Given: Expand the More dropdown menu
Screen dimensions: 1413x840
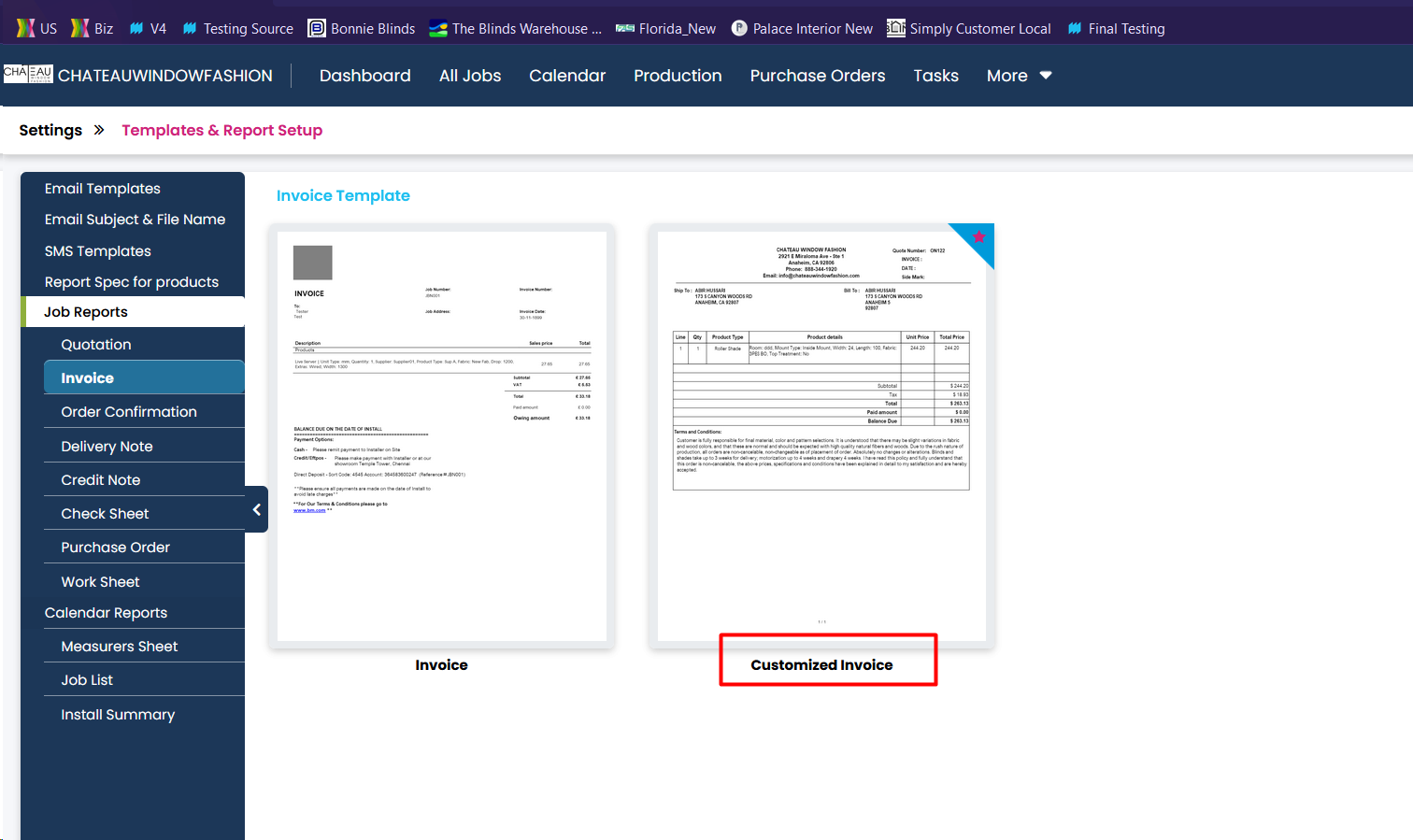Looking at the screenshot, I should (x=1019, y=76).
